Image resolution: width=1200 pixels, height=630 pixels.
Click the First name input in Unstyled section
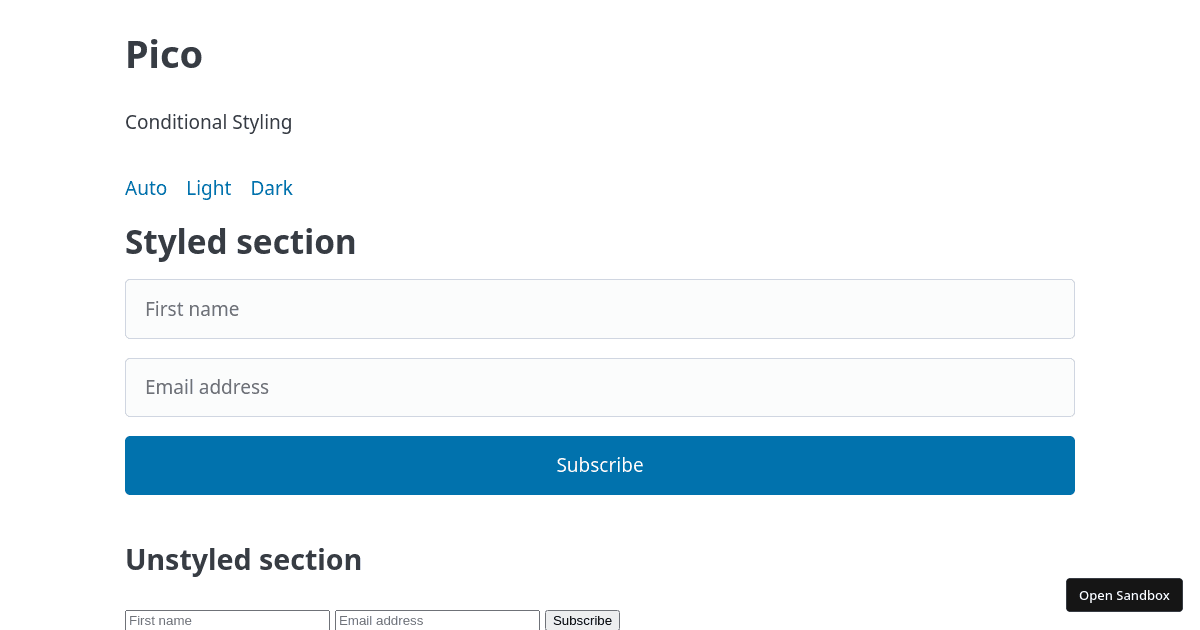tap(227, 620)
